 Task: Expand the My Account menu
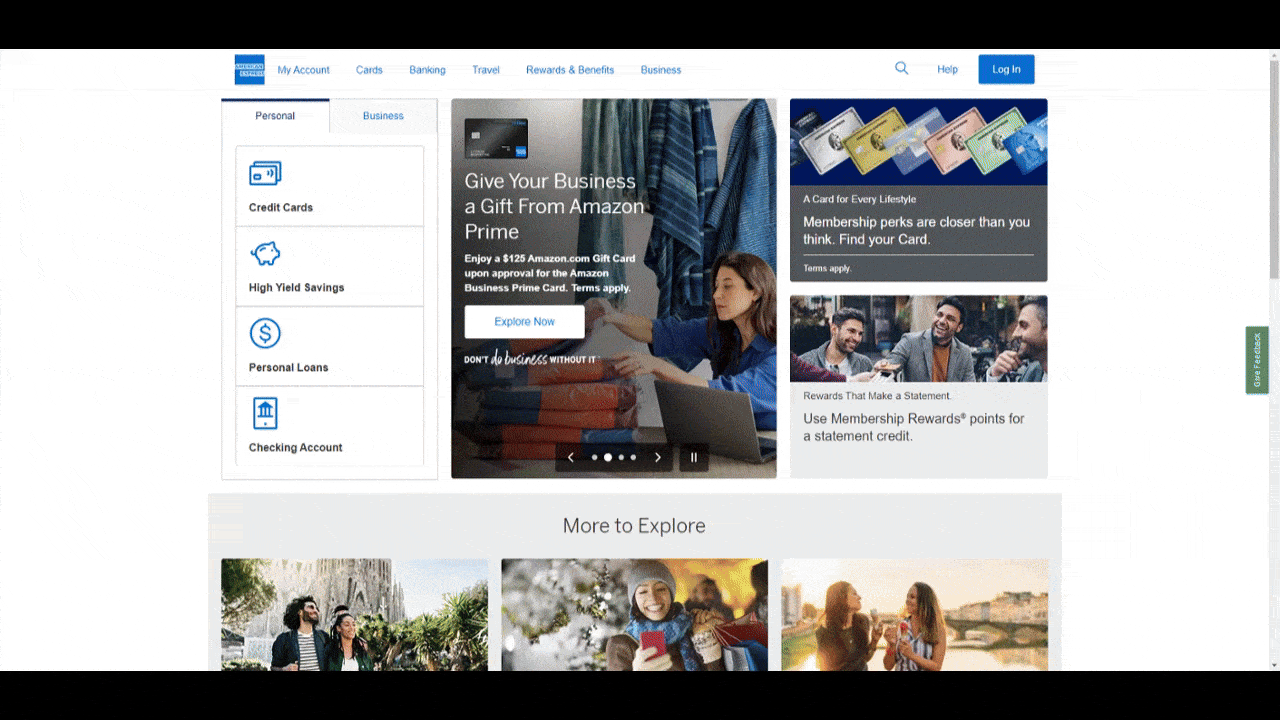303,70
